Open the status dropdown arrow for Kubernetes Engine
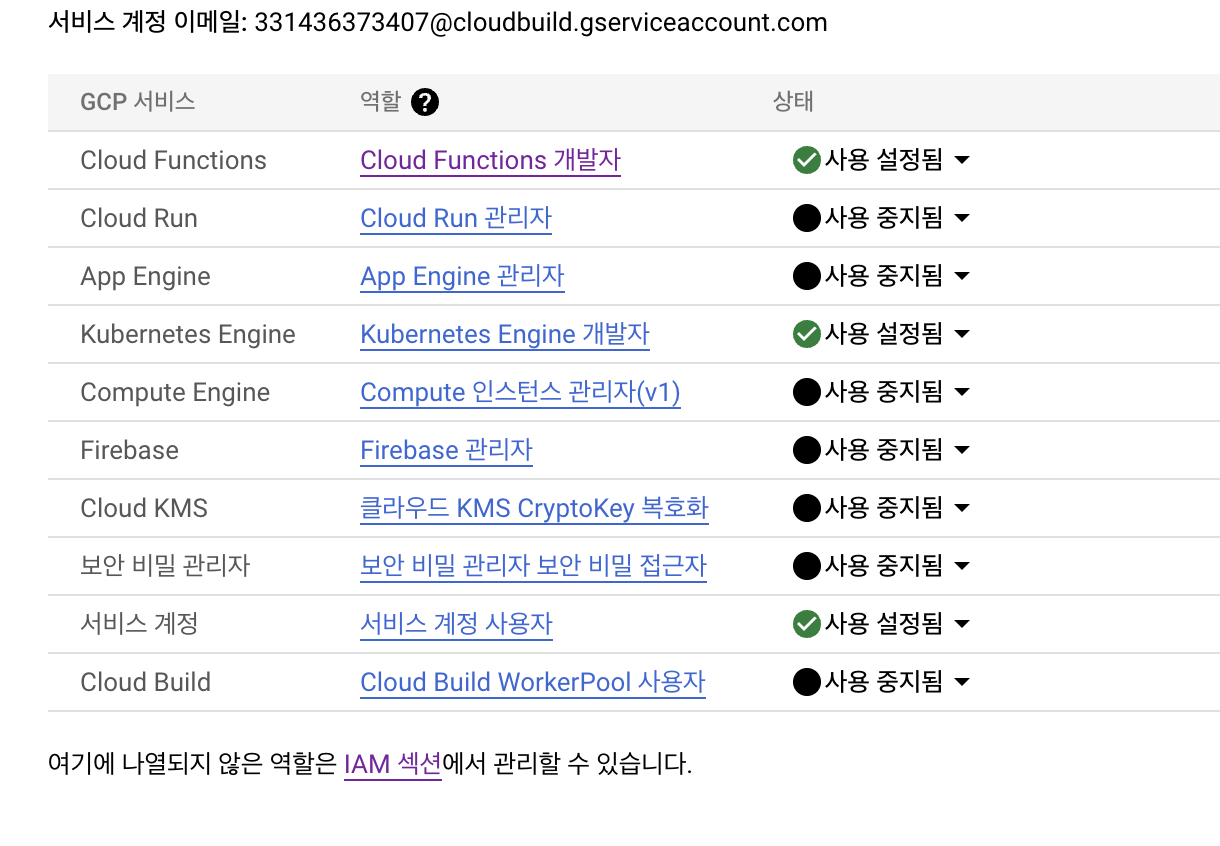This screenshot has height=846, width=1220. pos(962,335)
